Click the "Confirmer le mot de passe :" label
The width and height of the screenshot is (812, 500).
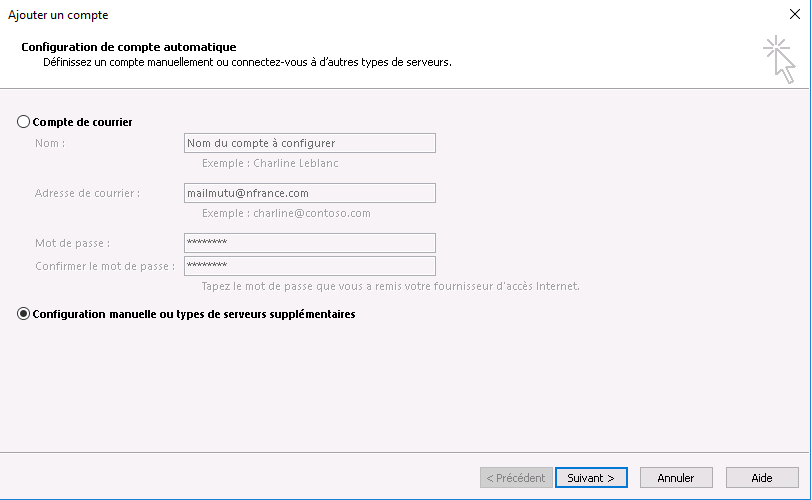(105, 266)
